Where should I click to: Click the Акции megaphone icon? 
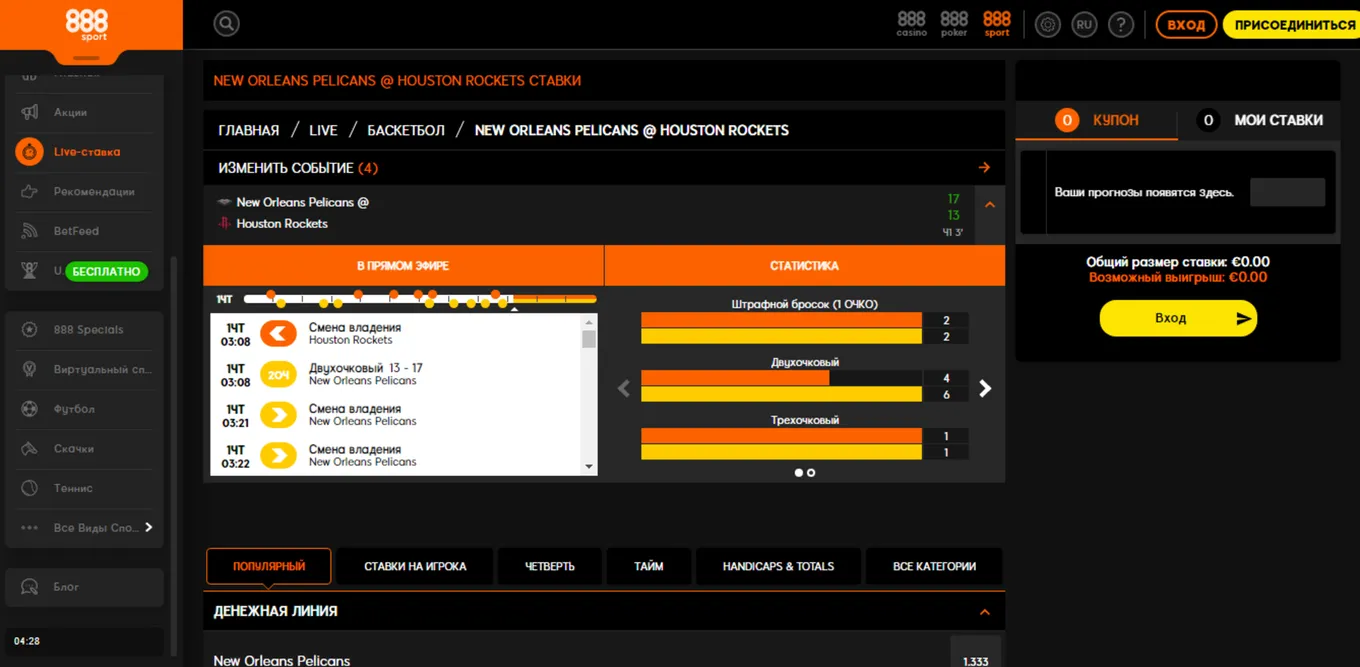pyautogui.click(x=30, y=112)
